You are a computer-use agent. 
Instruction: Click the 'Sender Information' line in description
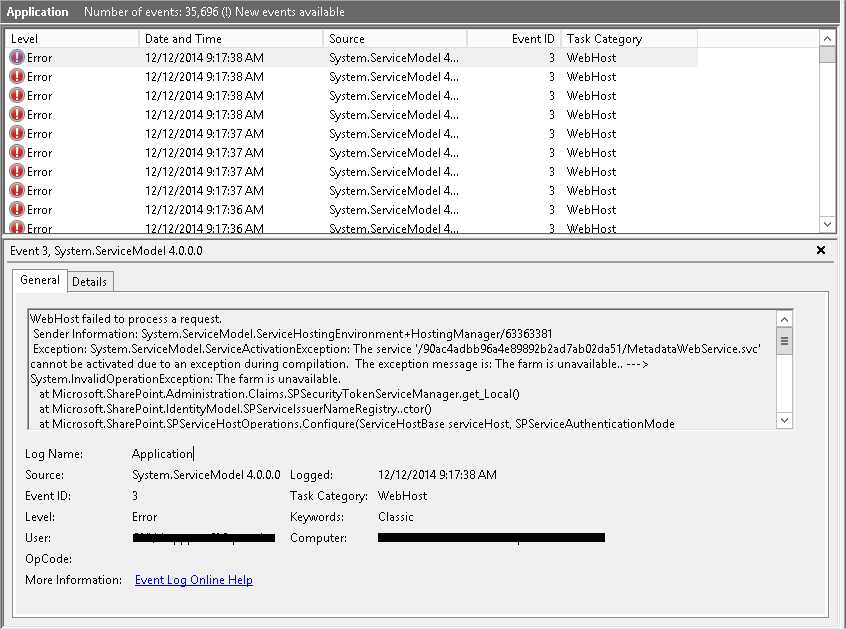pyautogui.click(x=292, y=334)
